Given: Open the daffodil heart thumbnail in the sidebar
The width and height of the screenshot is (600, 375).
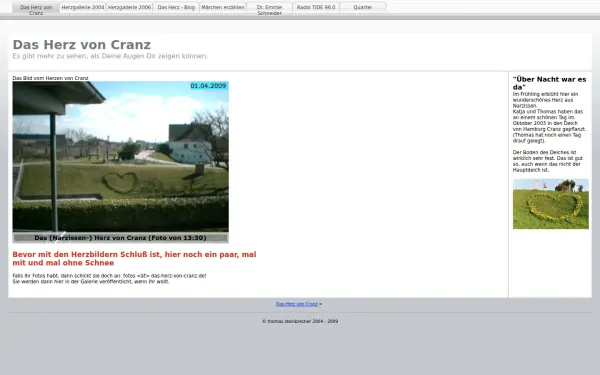Looking at the screenshot, I should [551, 204].
